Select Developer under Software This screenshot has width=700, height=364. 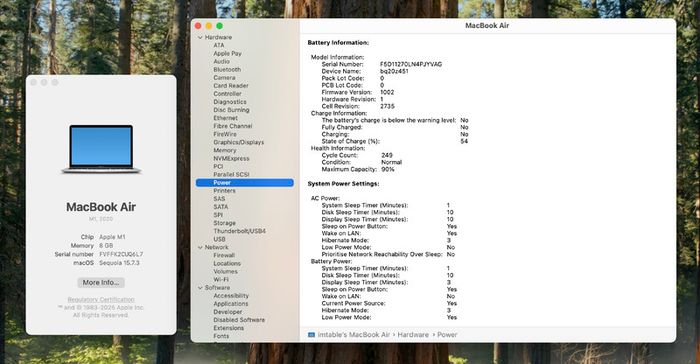click(228, 312)
